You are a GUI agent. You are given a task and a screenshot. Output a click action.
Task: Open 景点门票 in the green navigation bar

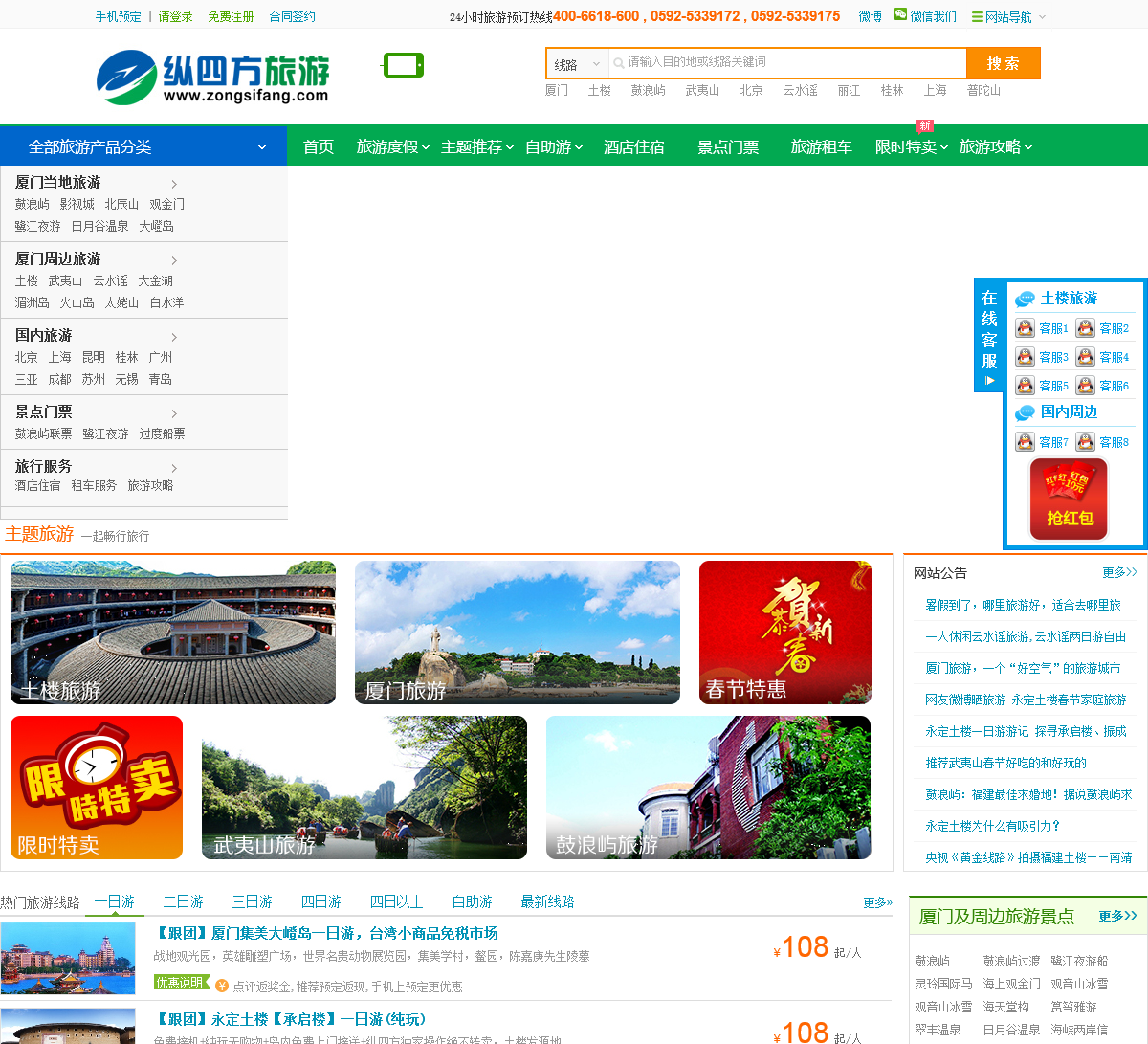(728, 146)
